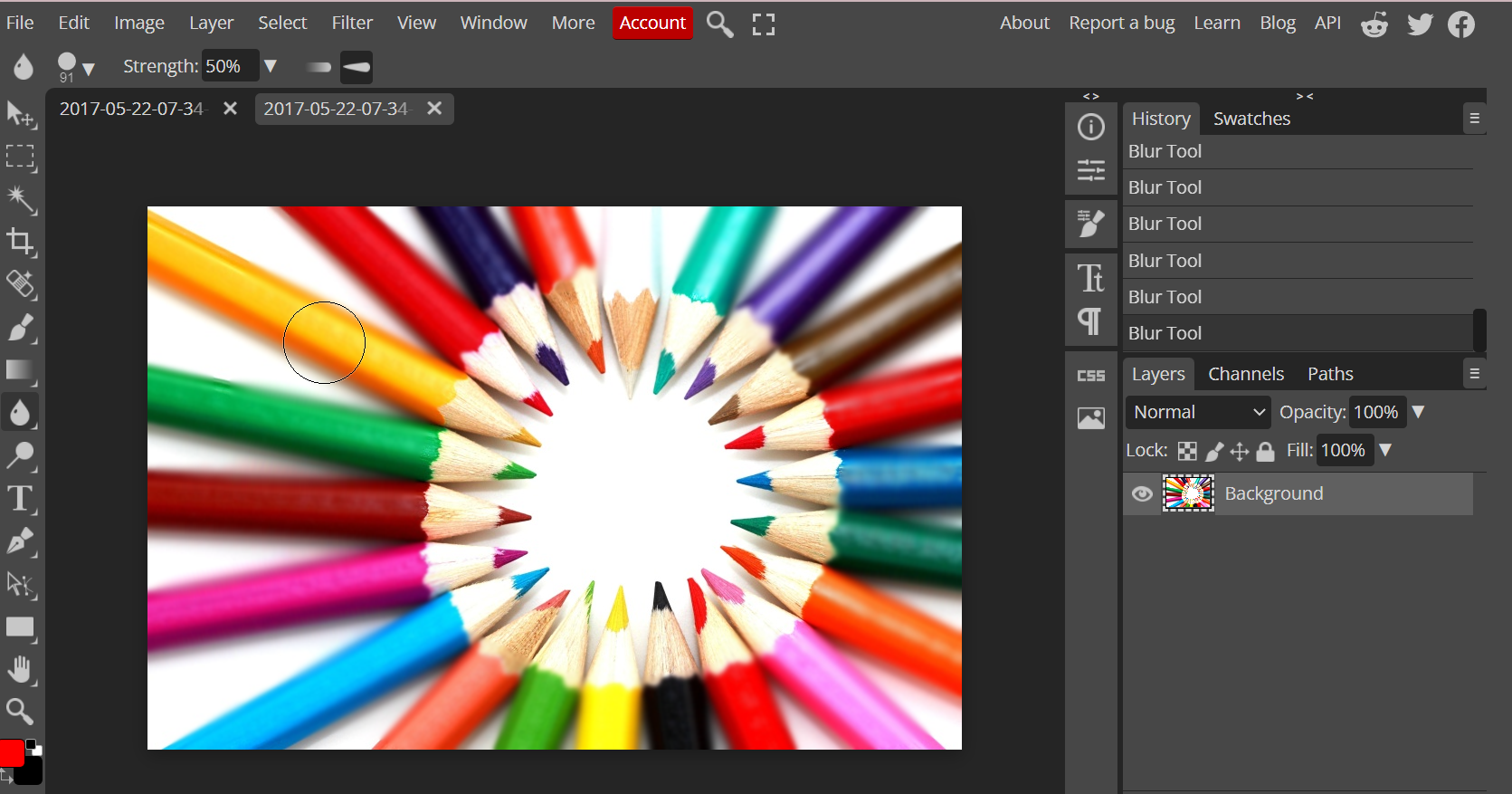Hide the Background layer eye icon
The image size is (1512, 794).
coord(1143,493)
